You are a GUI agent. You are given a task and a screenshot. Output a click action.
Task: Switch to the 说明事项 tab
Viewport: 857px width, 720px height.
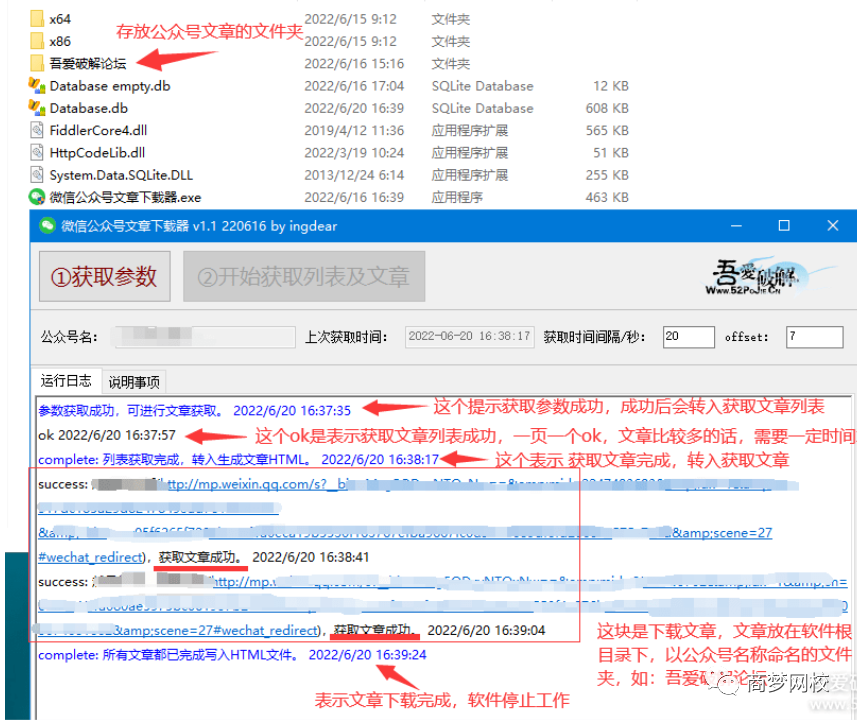point(134,382)
